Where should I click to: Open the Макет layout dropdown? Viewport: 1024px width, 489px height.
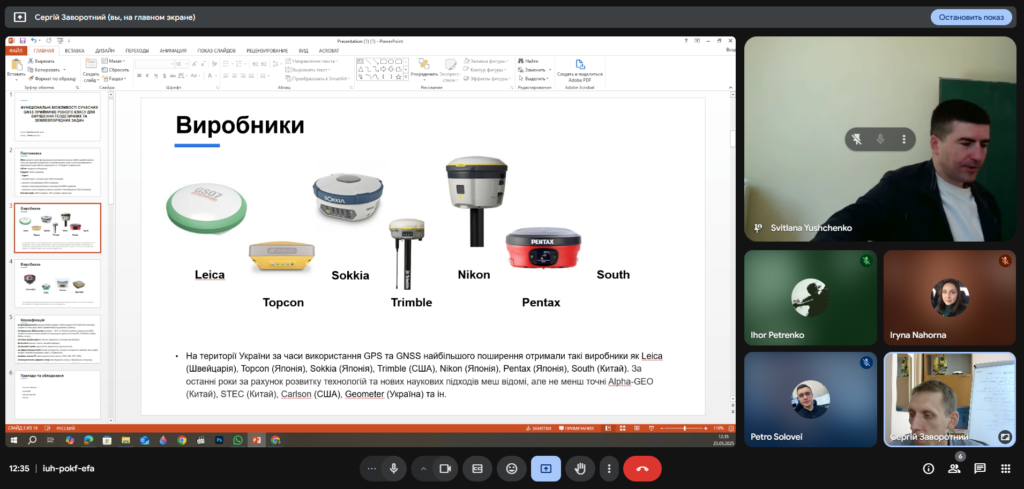(x=114, y=61)
